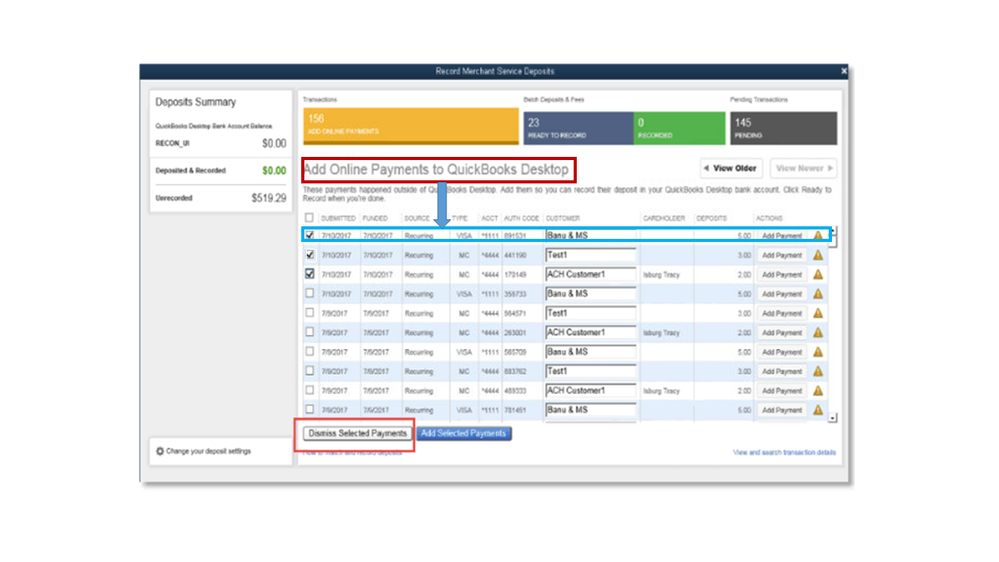Check the row with auth code 984571
Image resolution: width=999 pixels, height=562 pixels.
[x=310, y=313]
